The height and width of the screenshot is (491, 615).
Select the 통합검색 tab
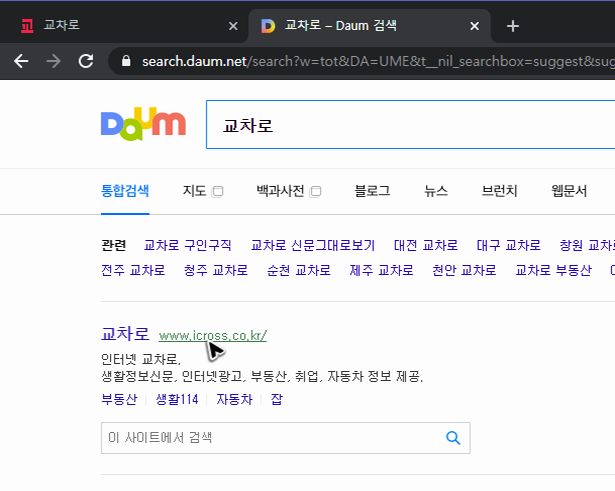(x=125, y=191)
